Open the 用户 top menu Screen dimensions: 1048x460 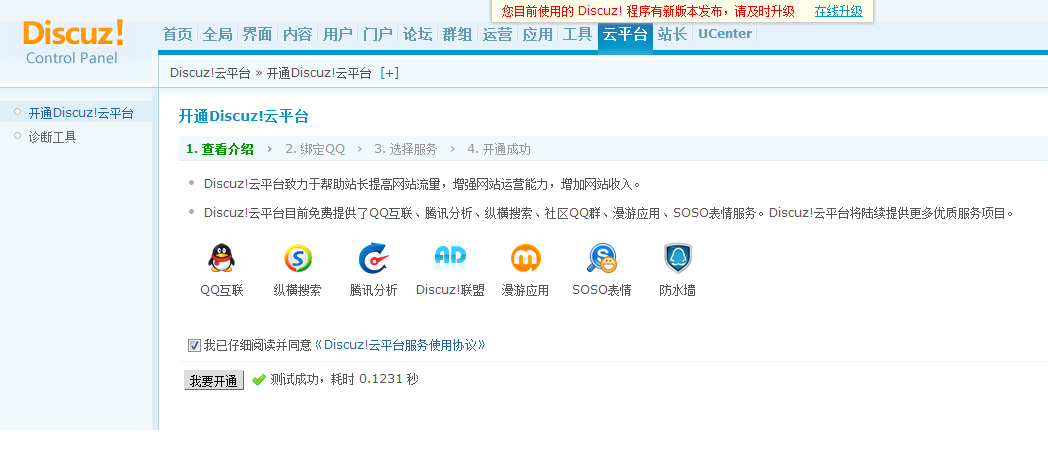click(x=338, y=34)
